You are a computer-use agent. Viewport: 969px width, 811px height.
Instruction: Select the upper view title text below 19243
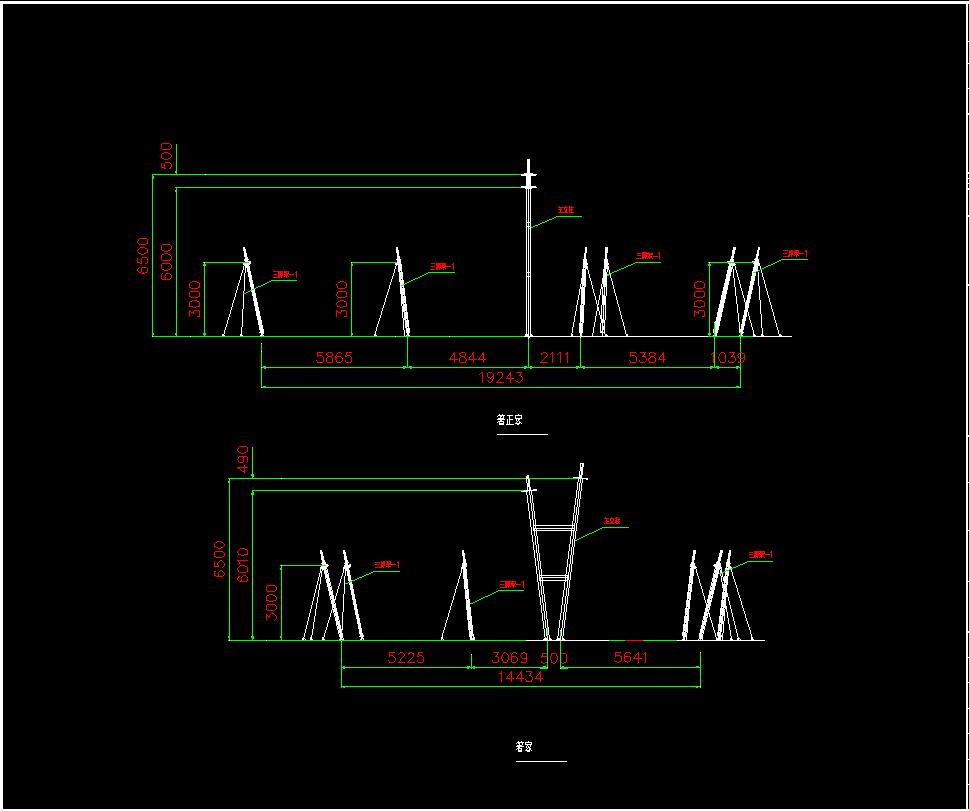pyautogui.click(x=509, y=421)
